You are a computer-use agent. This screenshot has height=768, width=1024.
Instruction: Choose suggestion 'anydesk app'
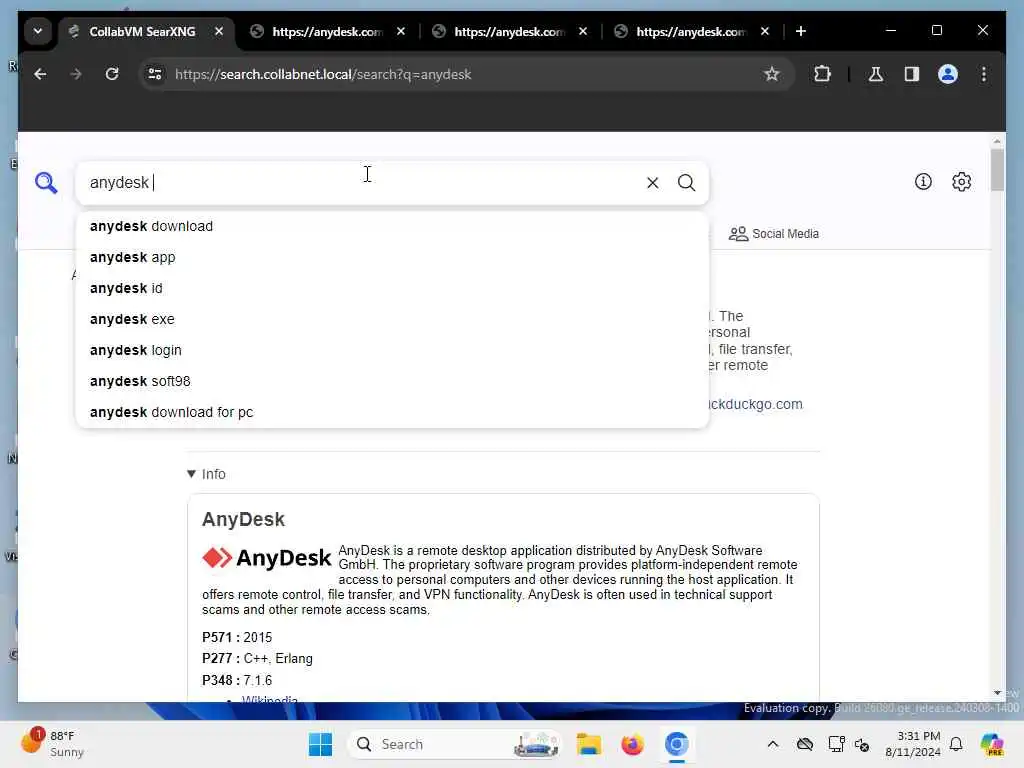pyautogui.click(x=392, y=257)
